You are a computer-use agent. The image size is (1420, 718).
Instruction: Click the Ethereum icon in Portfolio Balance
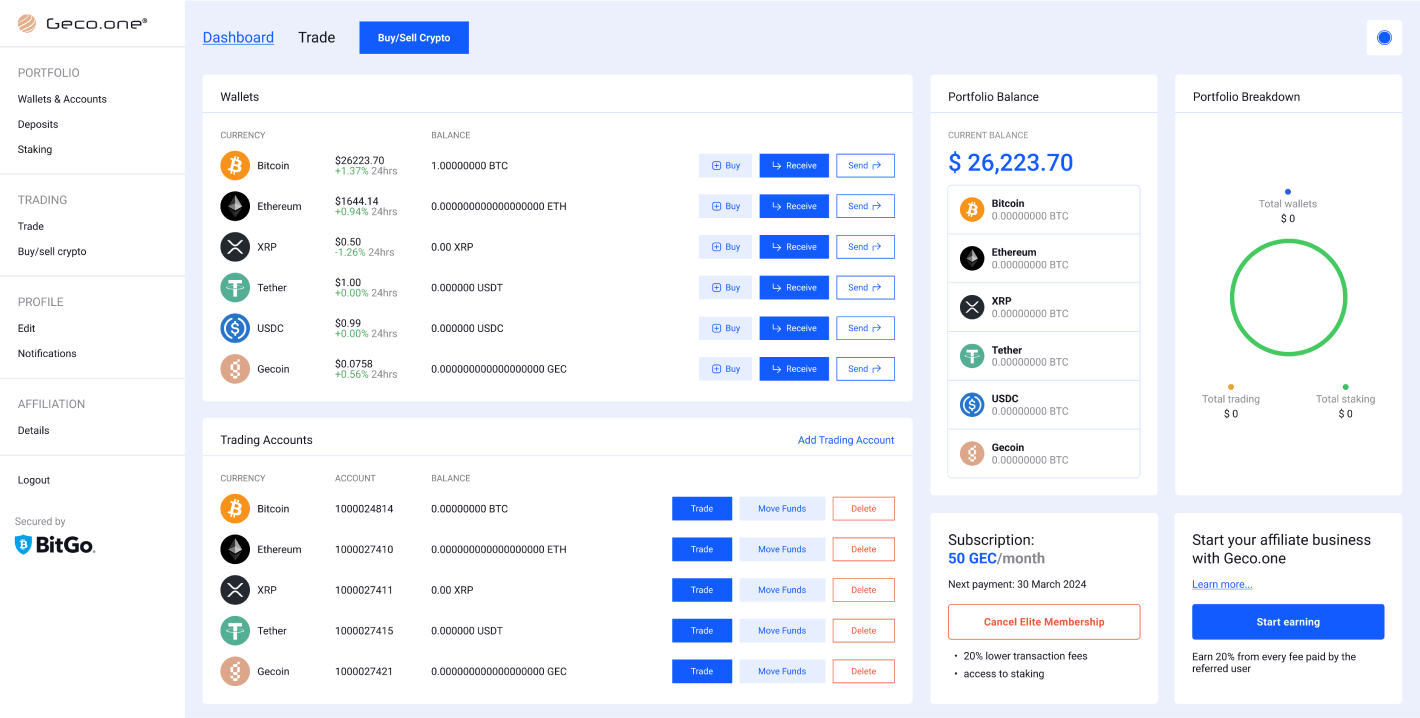pyautogui.click(x=971, y=257)
